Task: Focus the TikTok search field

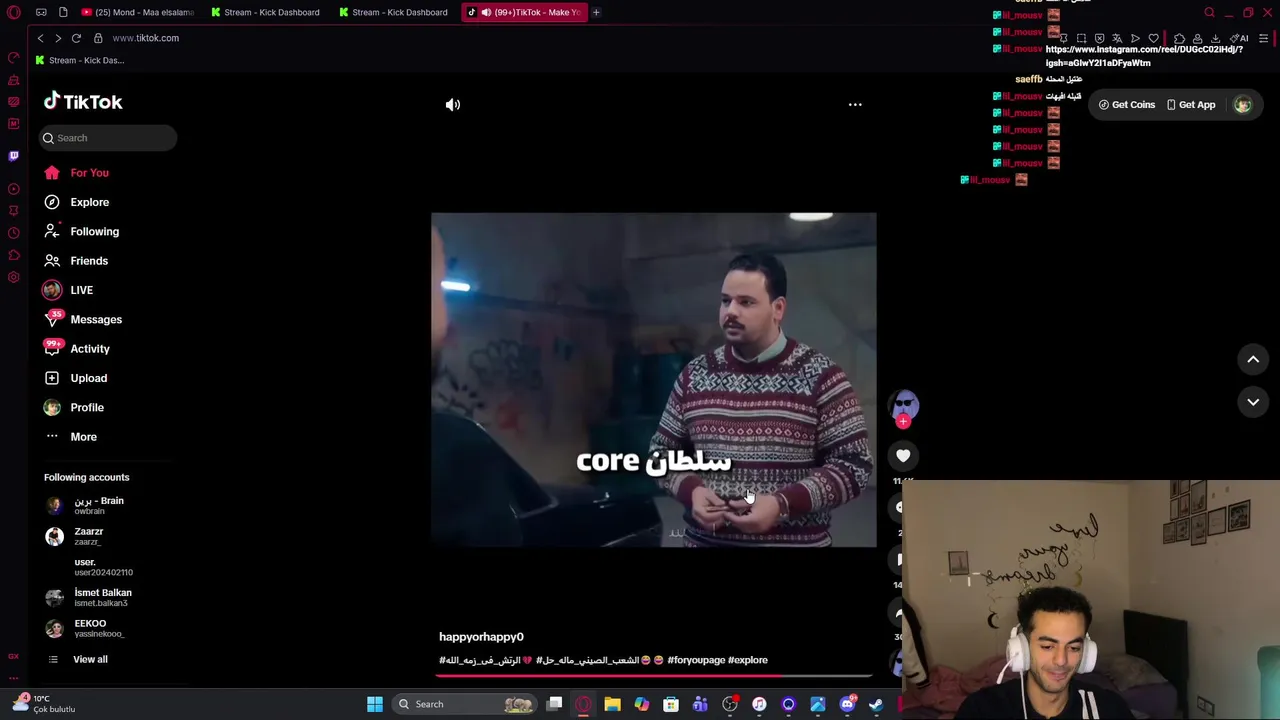Action: pos(108,138)
